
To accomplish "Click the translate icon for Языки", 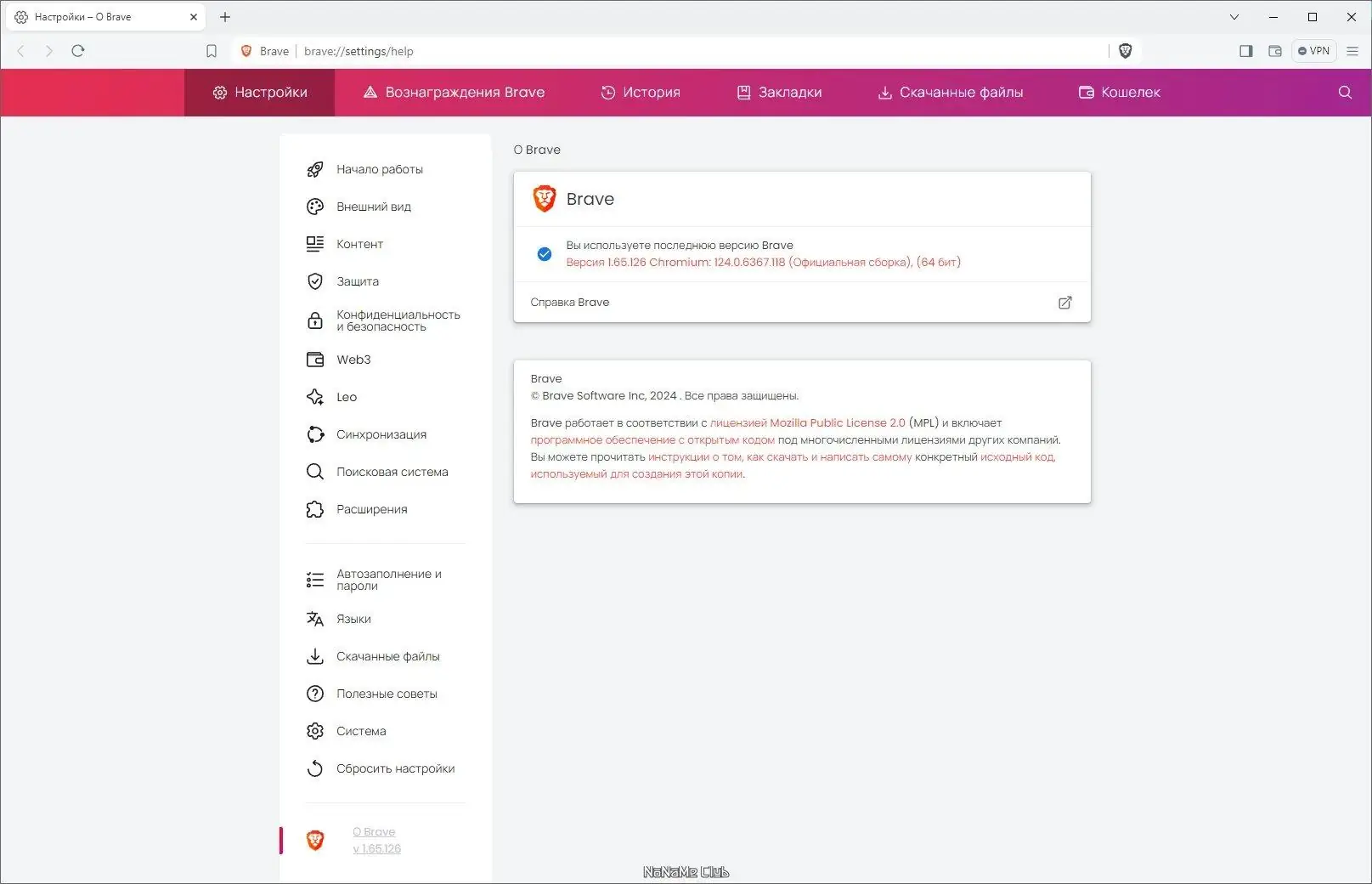I will click(x=315, y=619).
